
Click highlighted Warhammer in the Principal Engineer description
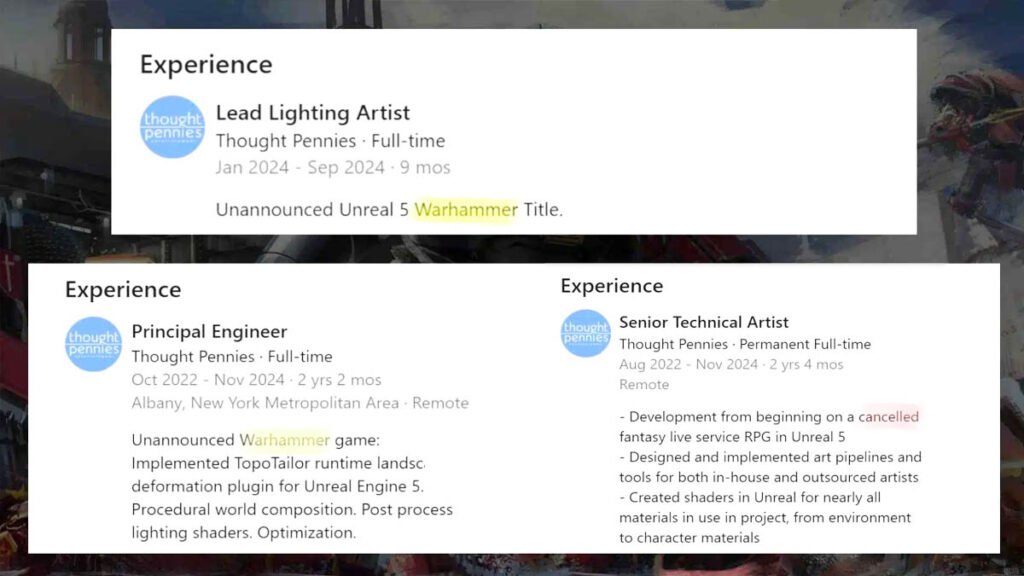(x=284, y=440)
